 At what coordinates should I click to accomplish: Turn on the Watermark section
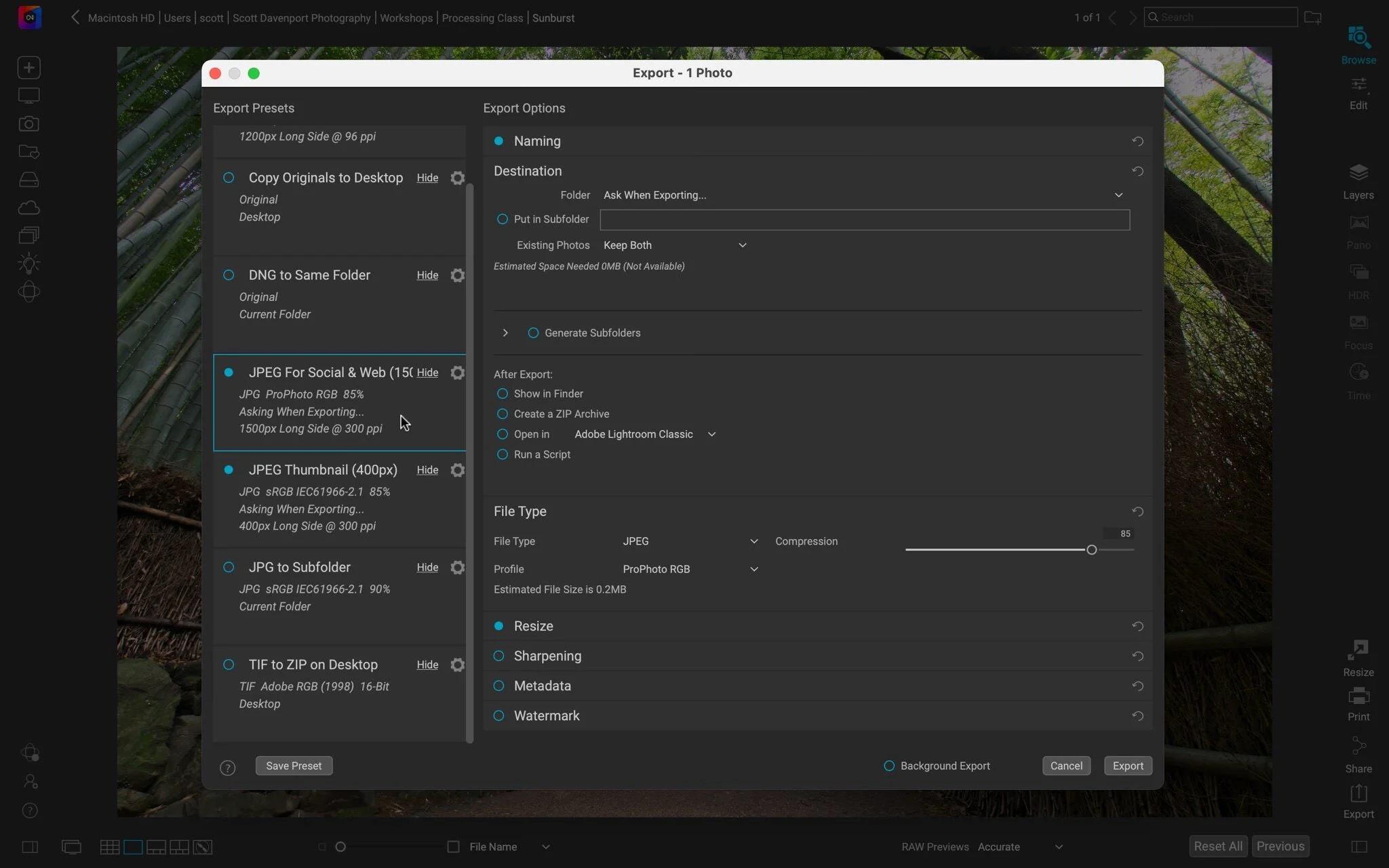(x=498, y=715)
